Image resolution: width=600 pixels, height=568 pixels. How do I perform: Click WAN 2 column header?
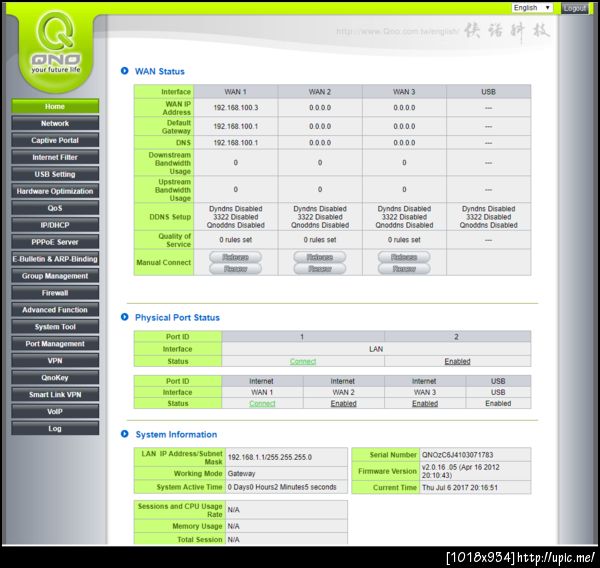320,92
